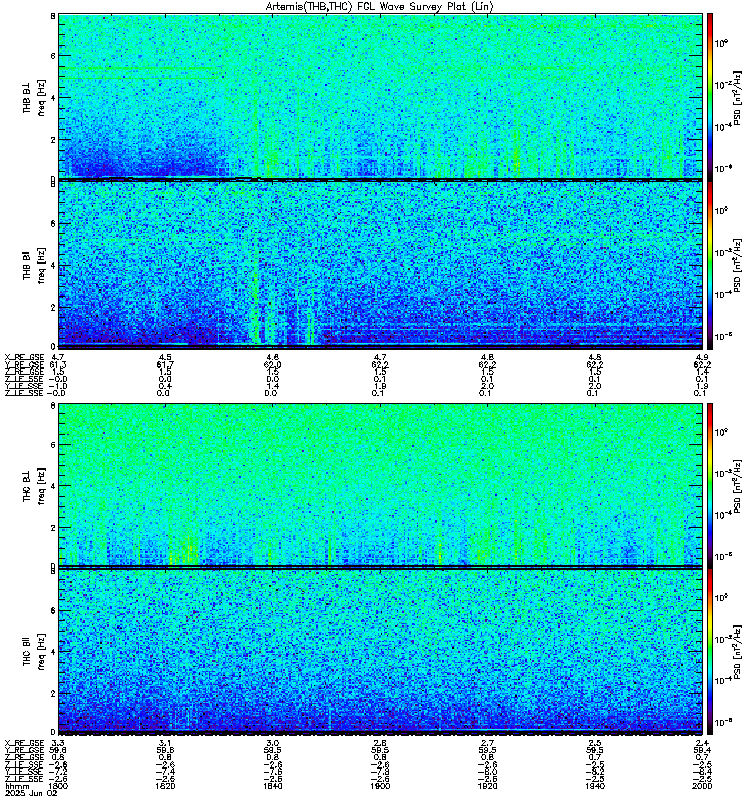This screenshot has width=750, height=800.
Task: Click the color bar beside THB B∥ panel
Action: 710,265
